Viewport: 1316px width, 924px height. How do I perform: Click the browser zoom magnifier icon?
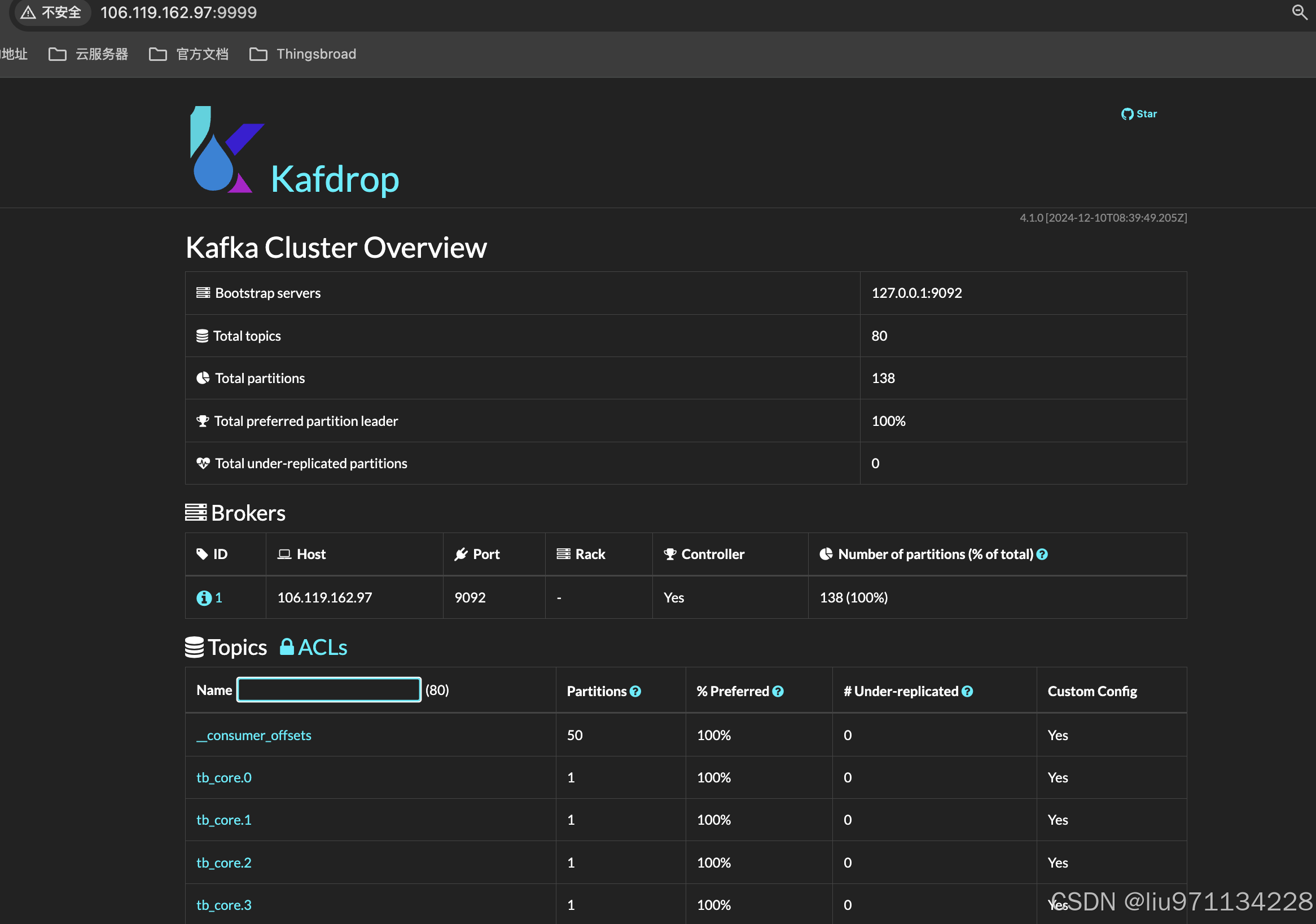coord(1299,12)
